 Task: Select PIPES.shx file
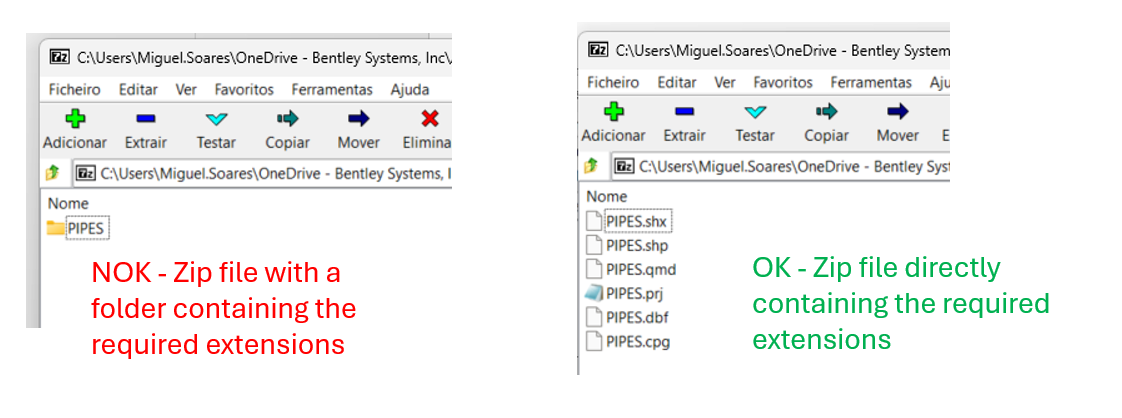[629, 221]
